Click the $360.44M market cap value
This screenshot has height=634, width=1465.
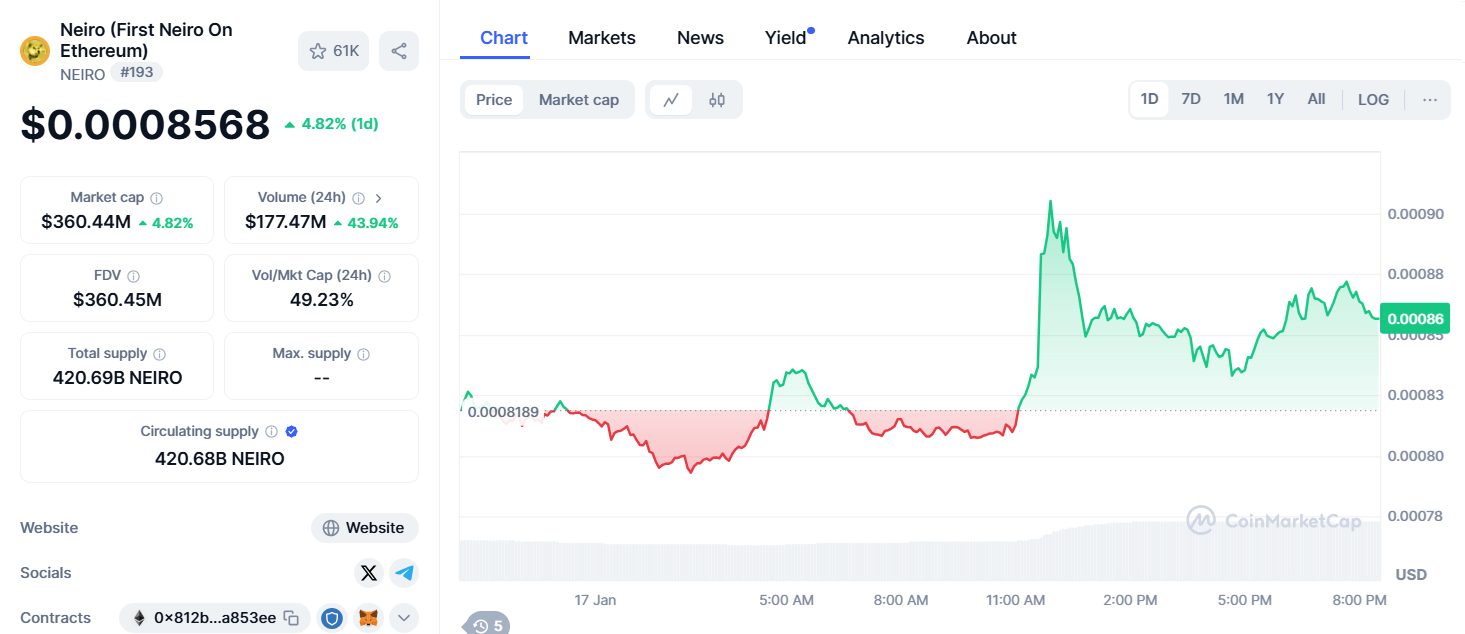86,222
